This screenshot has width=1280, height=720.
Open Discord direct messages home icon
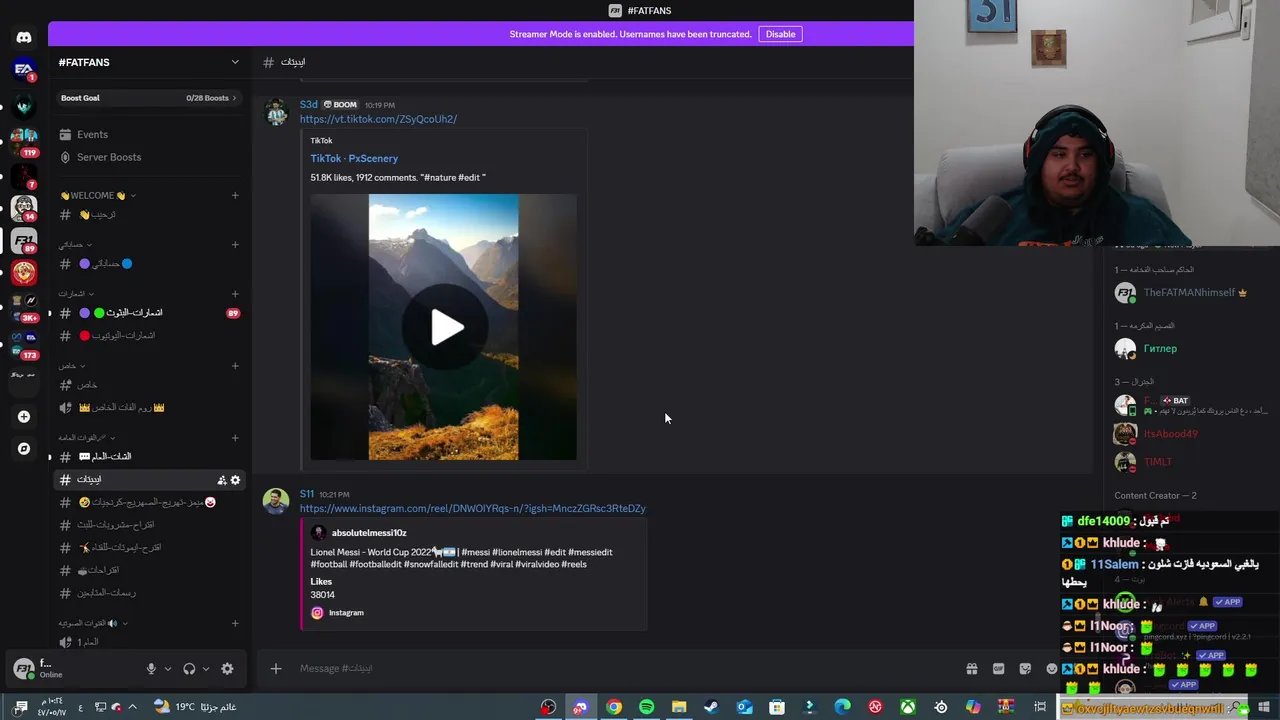pos(24,38)
